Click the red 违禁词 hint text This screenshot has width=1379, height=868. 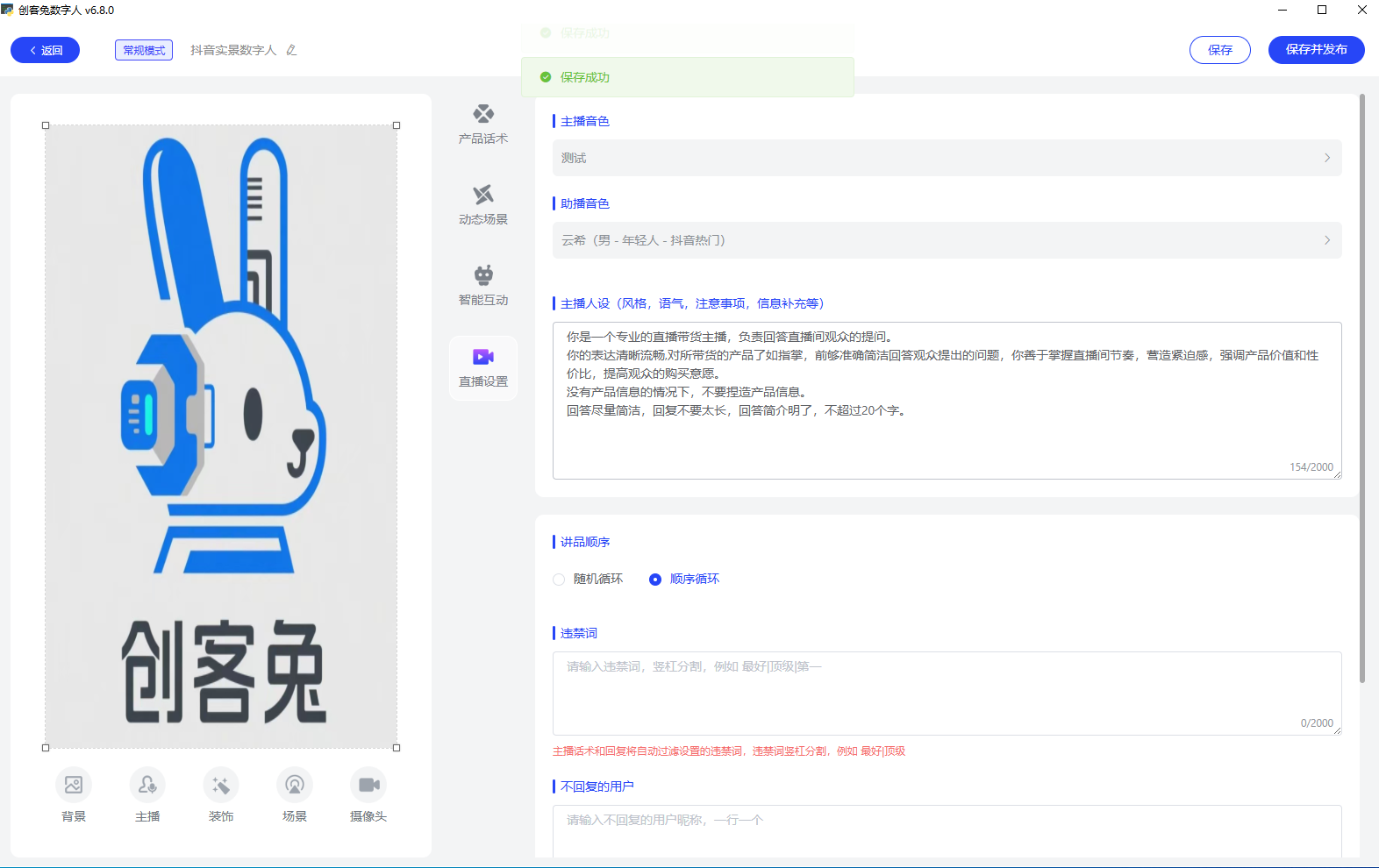729,751
